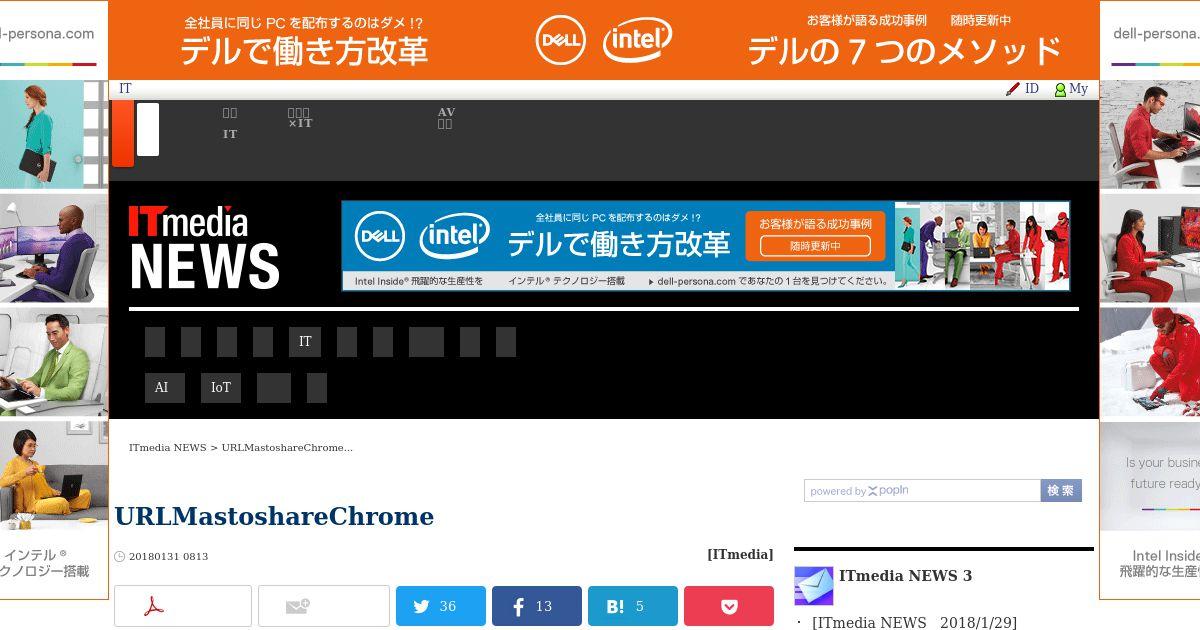Viewport: 1200px width, 630px height.
Task: Click the clock icon beside article date
Action: (x=120, y=557)
